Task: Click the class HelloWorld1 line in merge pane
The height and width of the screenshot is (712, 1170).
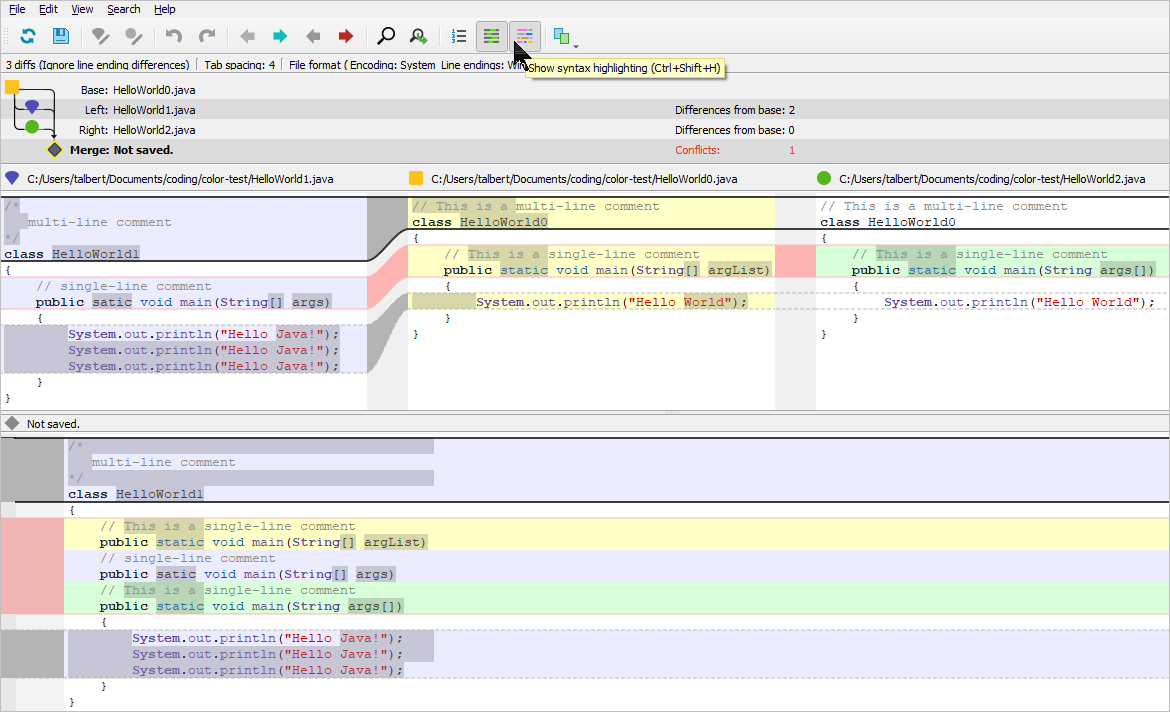Action: point(136,494)
